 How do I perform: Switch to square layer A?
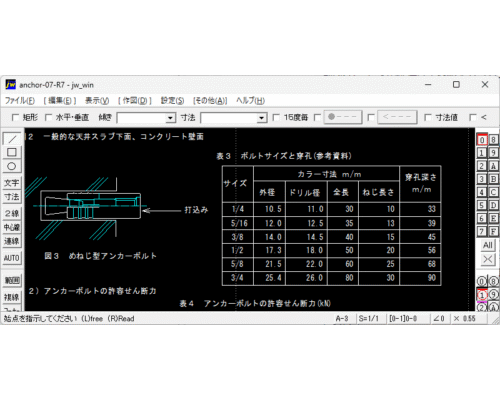point(493,166)
